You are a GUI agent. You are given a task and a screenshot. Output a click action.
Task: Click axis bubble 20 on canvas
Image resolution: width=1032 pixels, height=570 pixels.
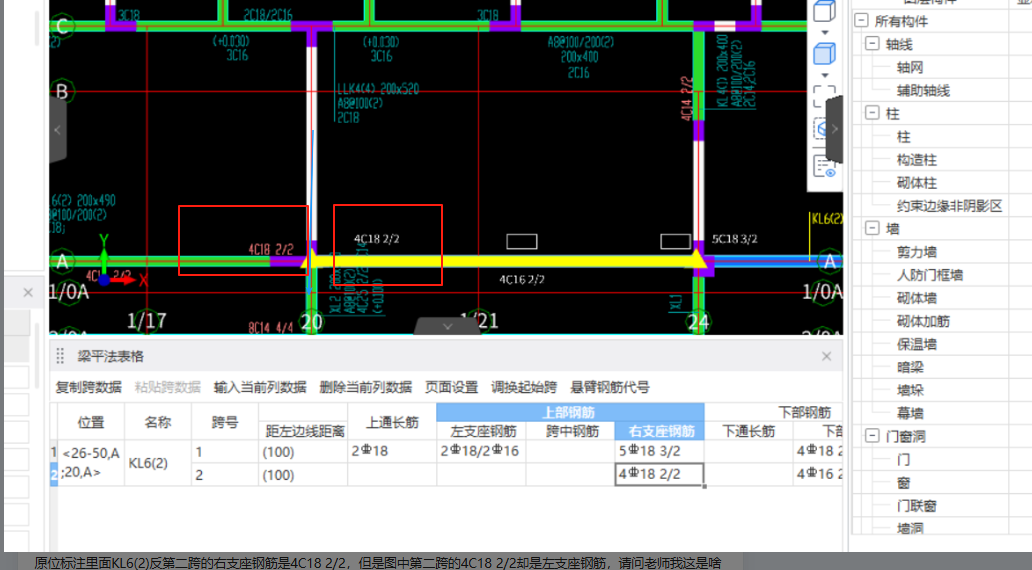[x=311, y=322]
